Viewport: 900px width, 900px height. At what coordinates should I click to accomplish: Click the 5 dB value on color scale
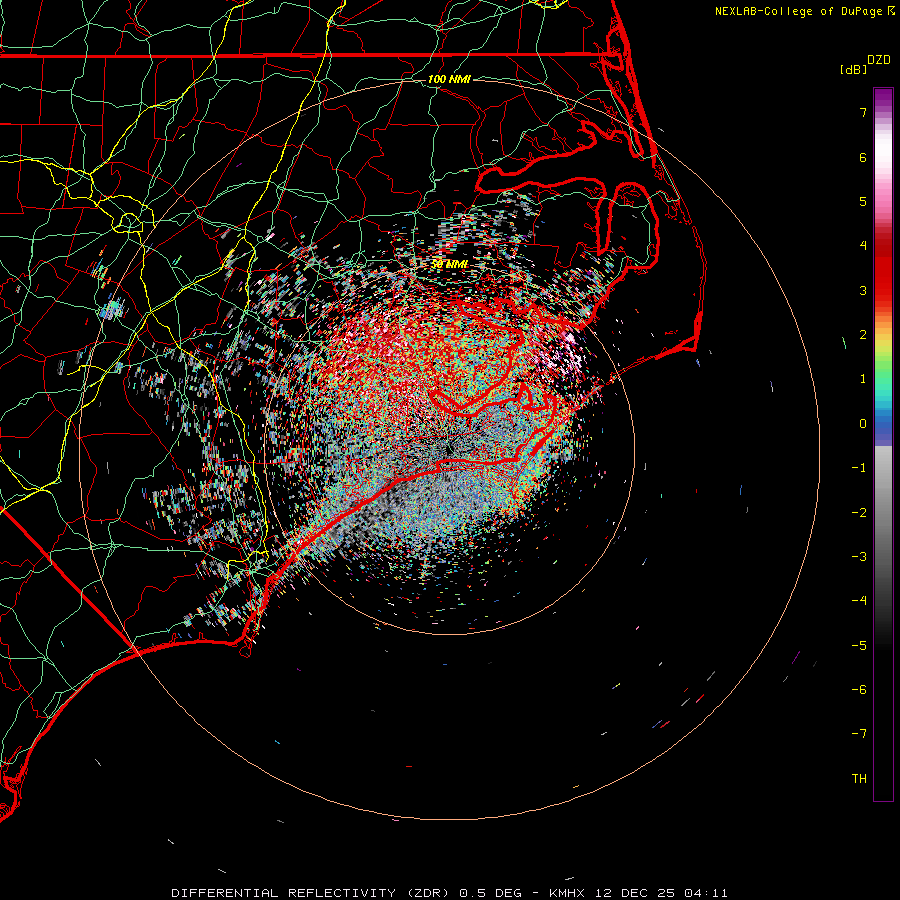(x=863, y=201)
